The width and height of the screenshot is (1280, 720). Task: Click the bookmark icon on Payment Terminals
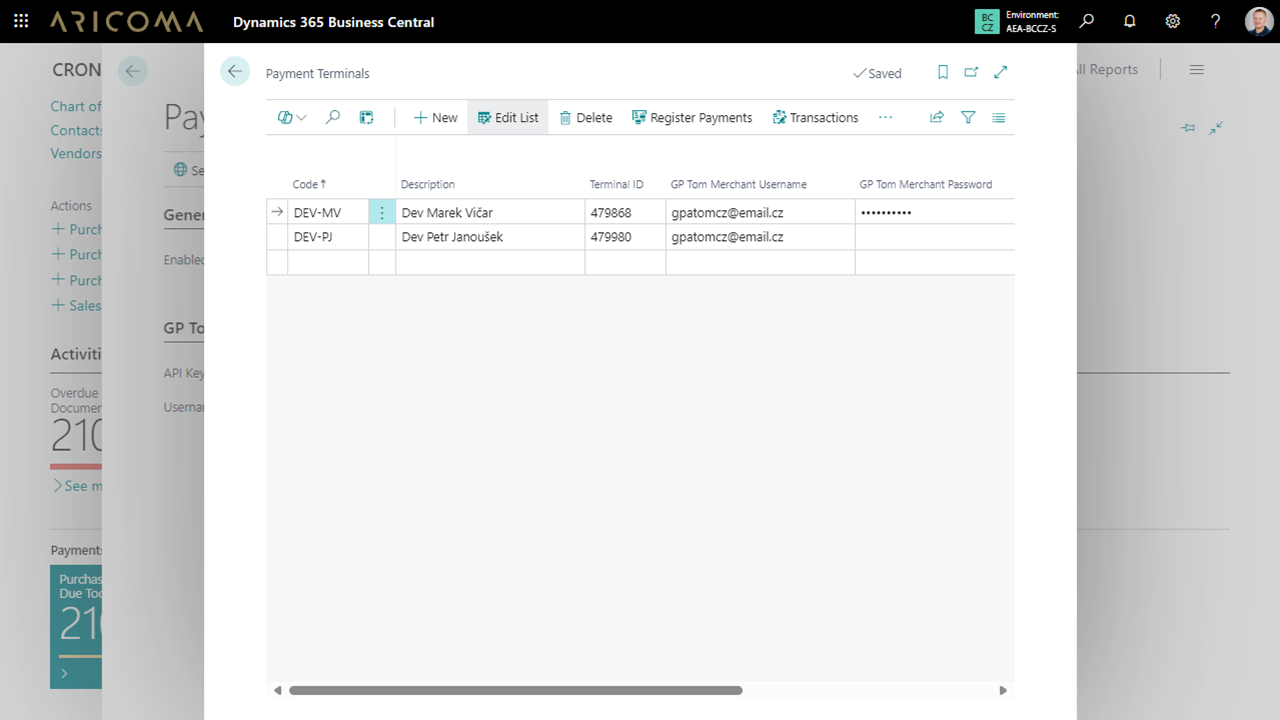pos(942,72)
